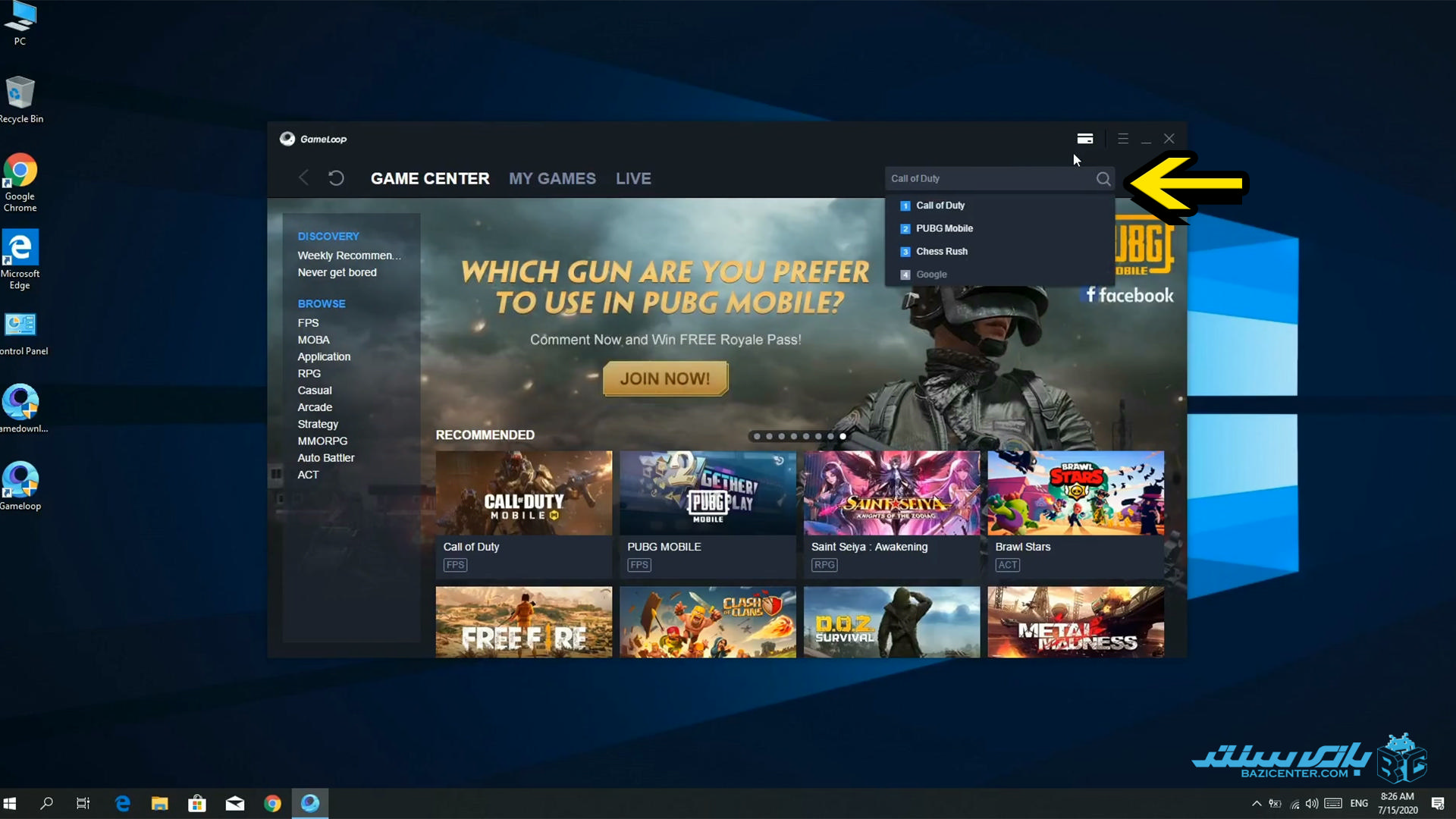Image resolution: width=1456 pixels, height=819 pixels.
Task: Click carousel navigation dot indicators
Action: coord(799,437)
